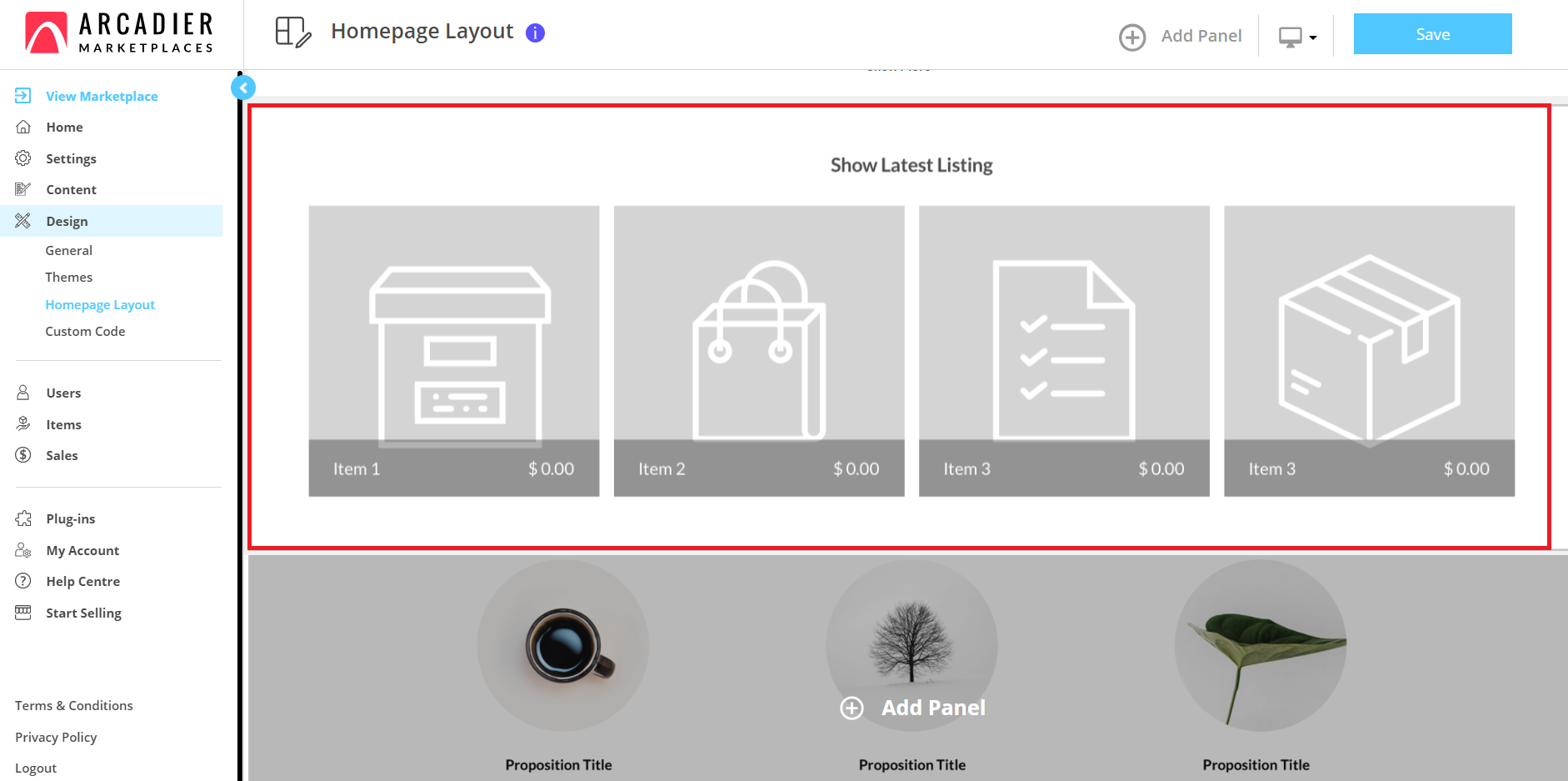1568x781 pixels.
Task: Click the Help Centre question icon
Action: tap(23, 581)
